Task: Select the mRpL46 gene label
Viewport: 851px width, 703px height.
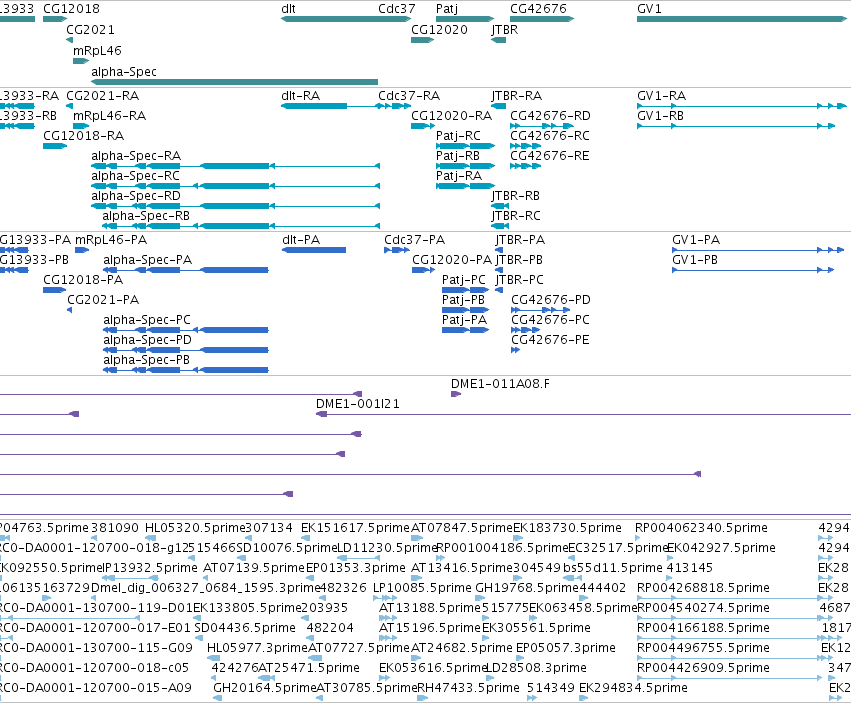Action: (97, 51)
